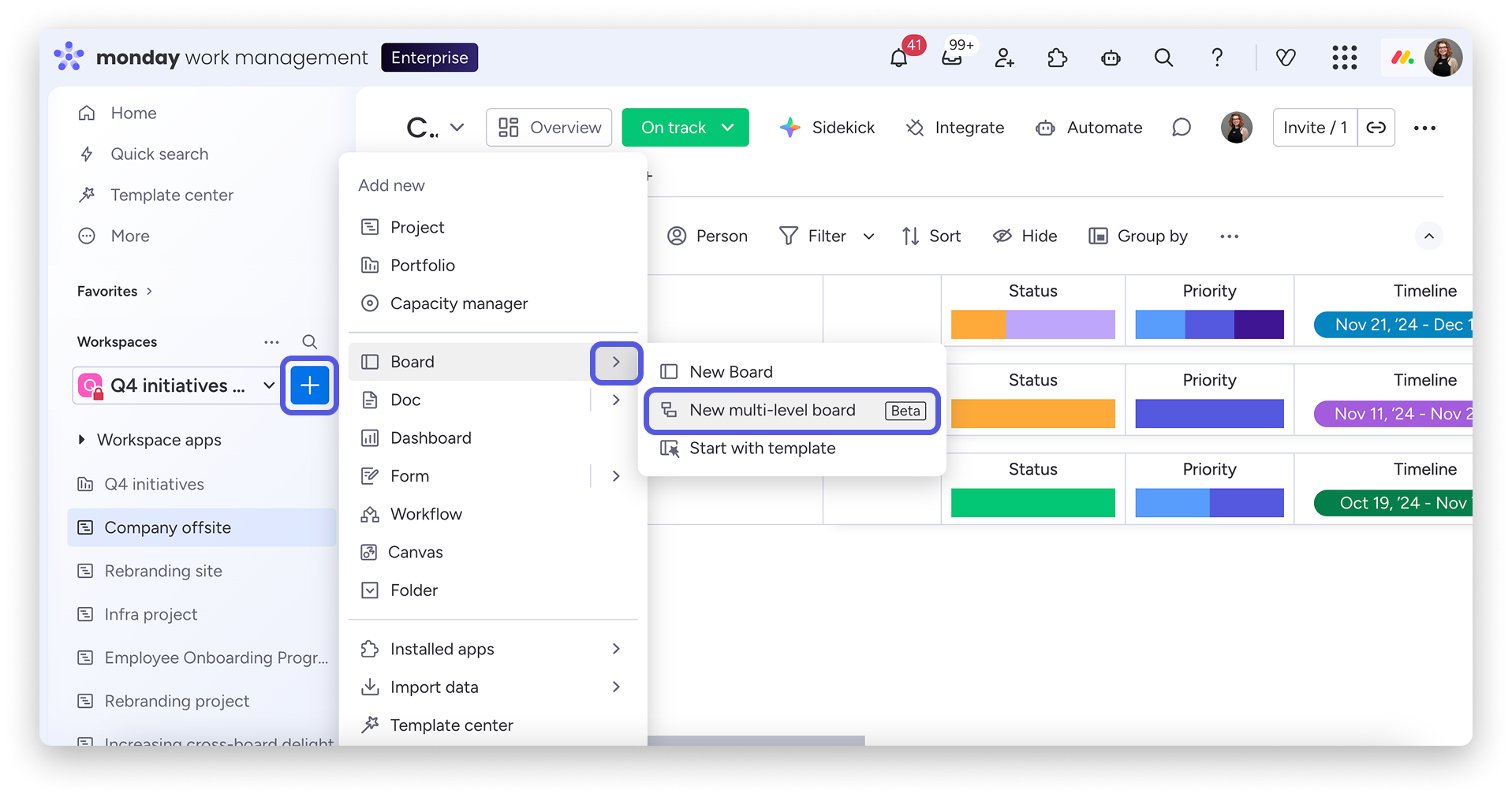Expand the Doc submenu arrow
Image resolution: width=1512 pixels, height=797 pixels.
pos(616,400)
